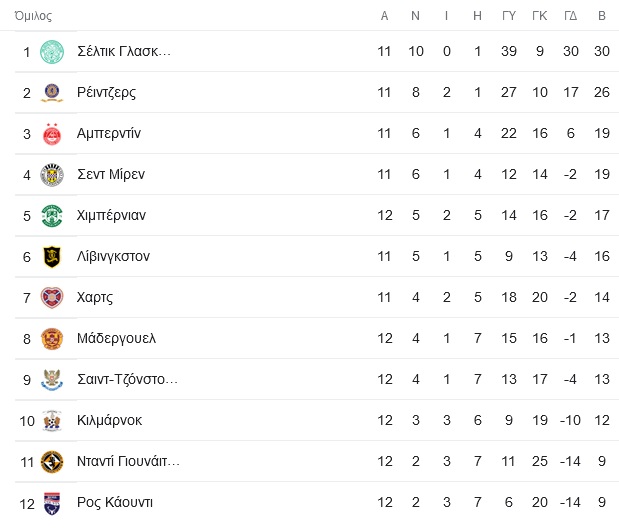Select the Χιμπέρνιαν team name
The image size is (619, 532).
click(111, 215)
